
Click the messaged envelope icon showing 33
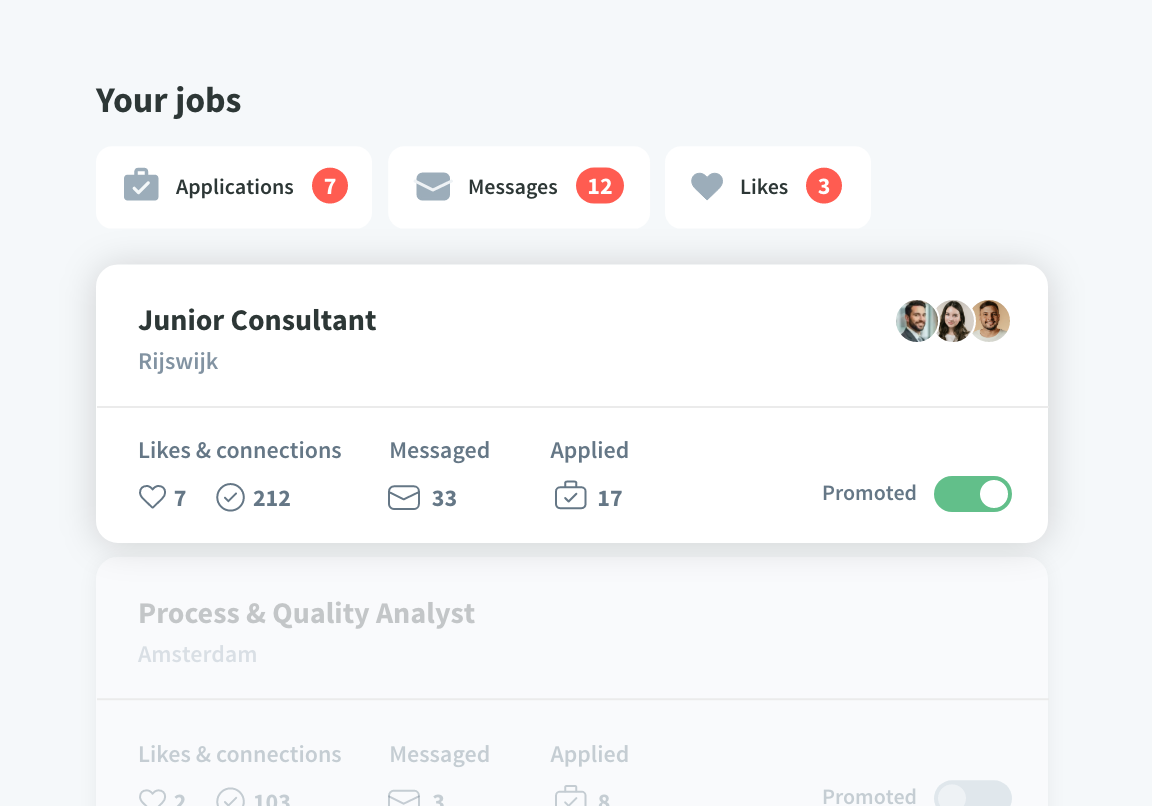point(403,497)
